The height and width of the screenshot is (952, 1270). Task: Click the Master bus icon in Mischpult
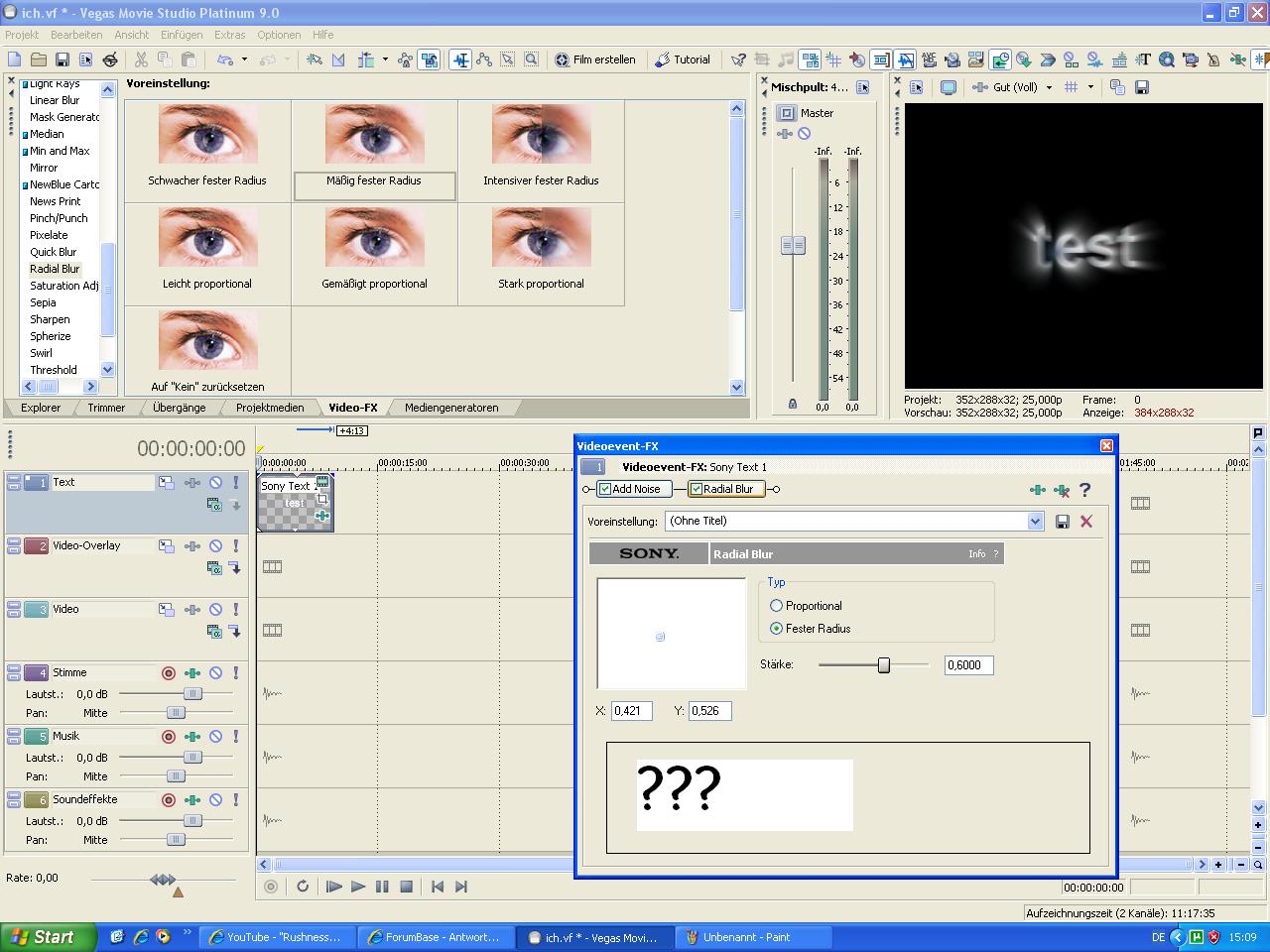[x=786, y=113]
